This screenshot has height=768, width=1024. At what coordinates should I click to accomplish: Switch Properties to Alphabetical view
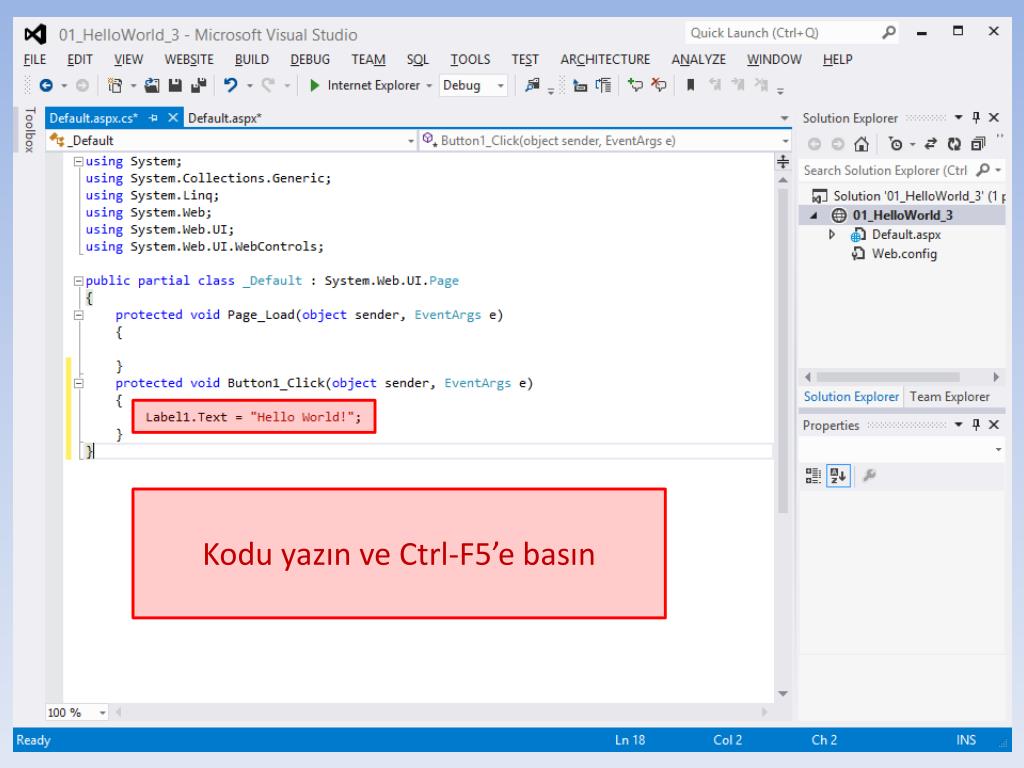tap(839, 475)
